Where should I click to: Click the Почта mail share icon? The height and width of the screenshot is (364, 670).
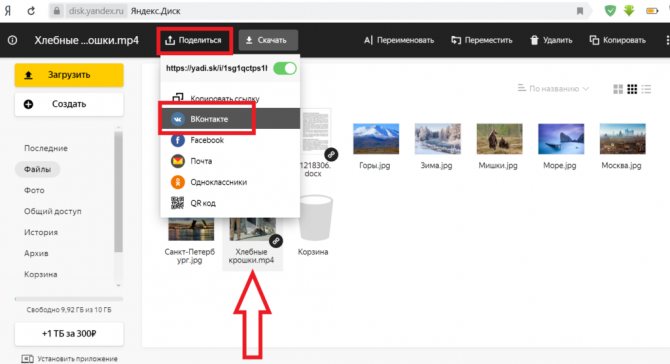177,161
